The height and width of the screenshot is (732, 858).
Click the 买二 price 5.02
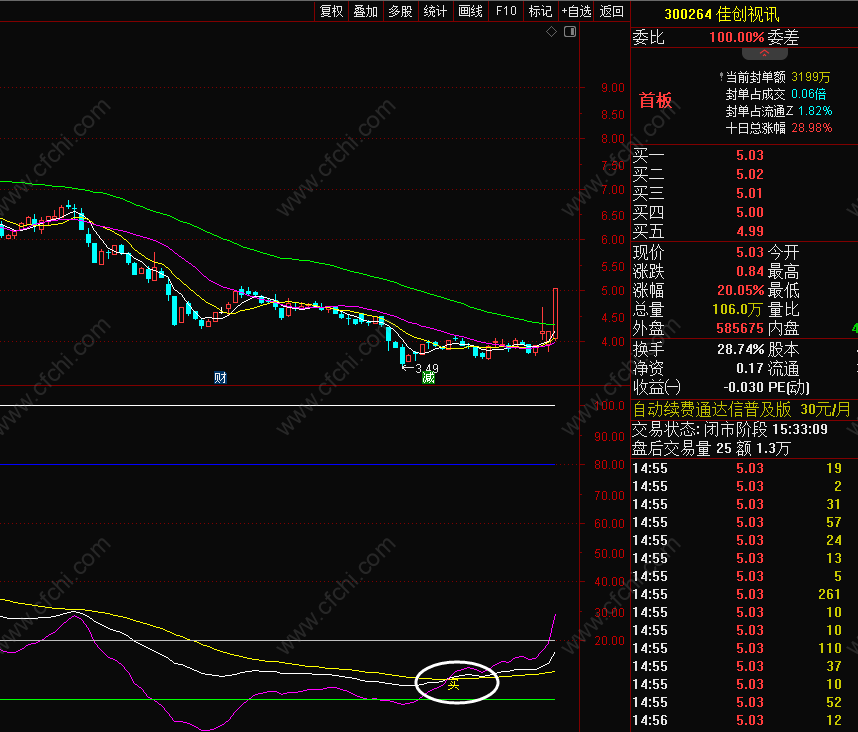coord(749,175)
